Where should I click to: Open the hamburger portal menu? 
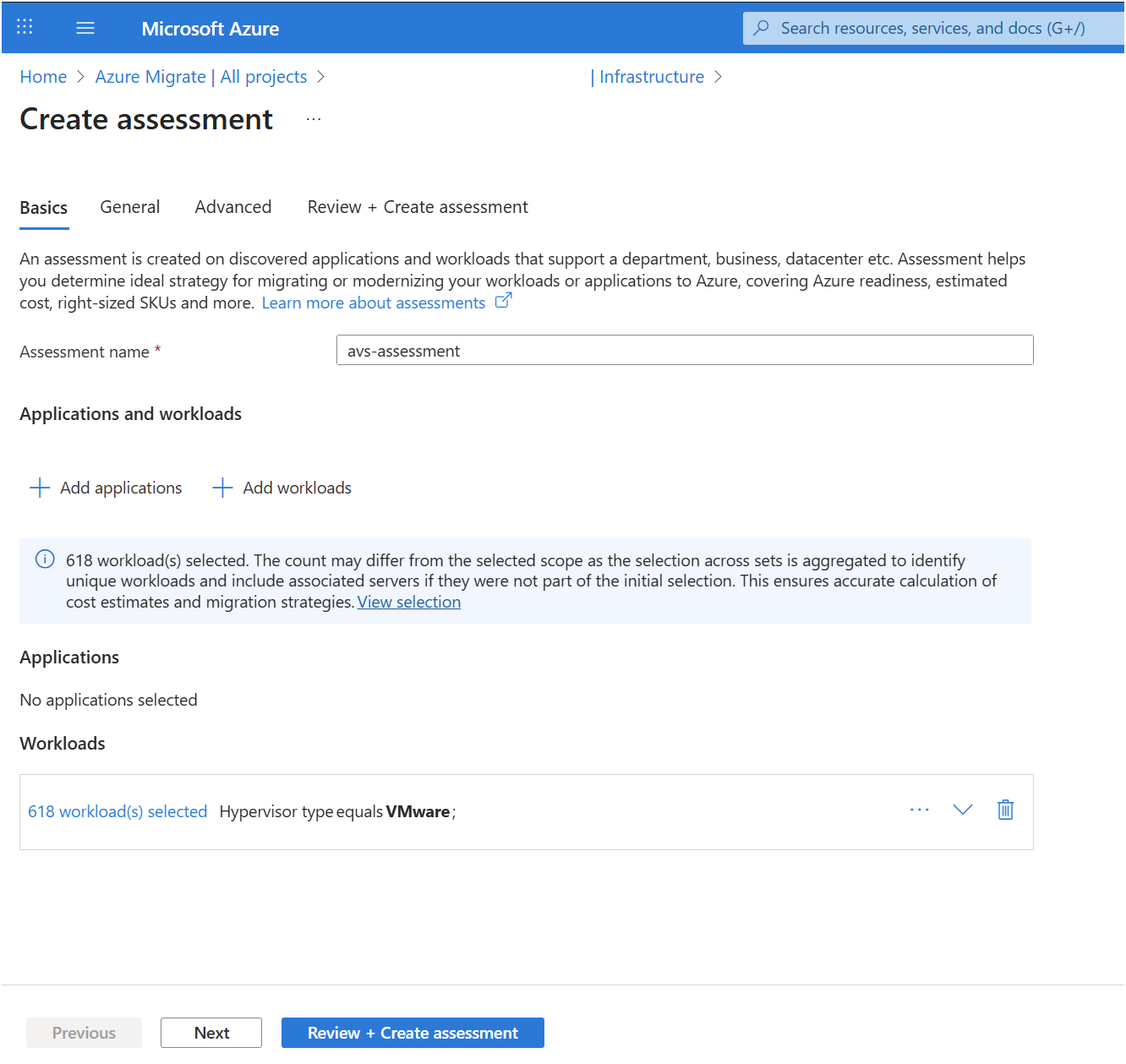coord(85,28)
